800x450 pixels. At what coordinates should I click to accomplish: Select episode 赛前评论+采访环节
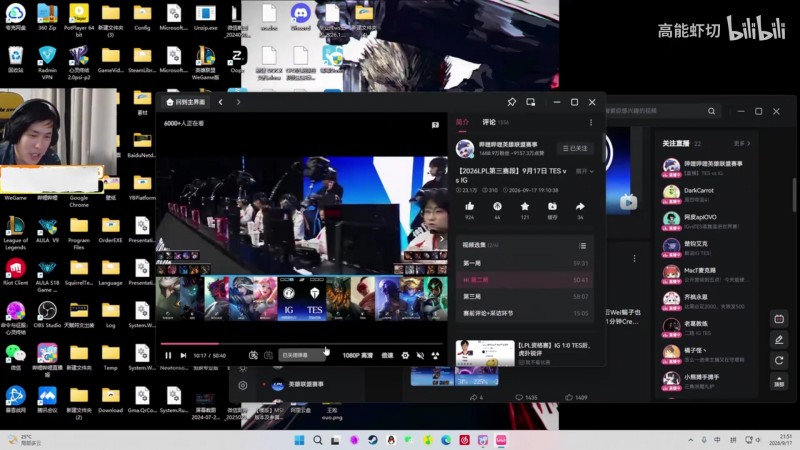point(525,313)
